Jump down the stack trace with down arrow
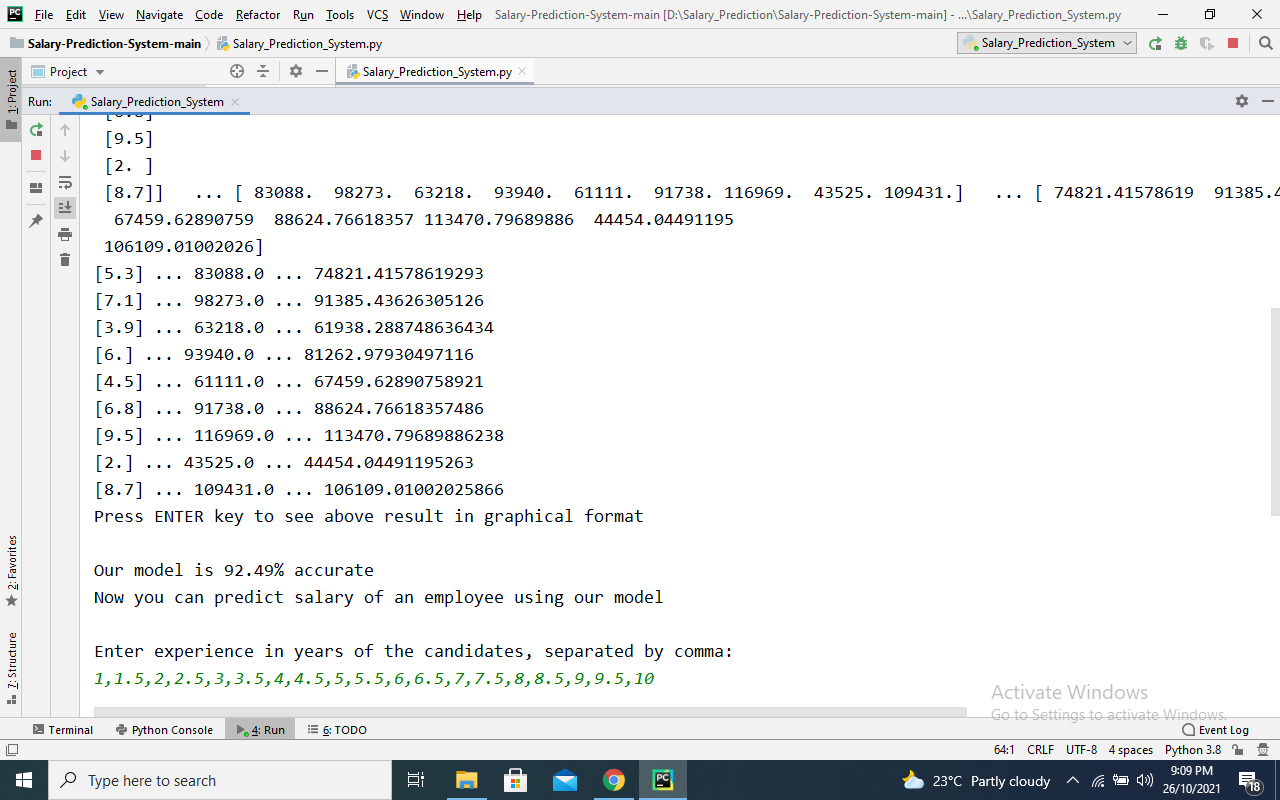The image size is (1280, 800). click(x=65, y=156)
